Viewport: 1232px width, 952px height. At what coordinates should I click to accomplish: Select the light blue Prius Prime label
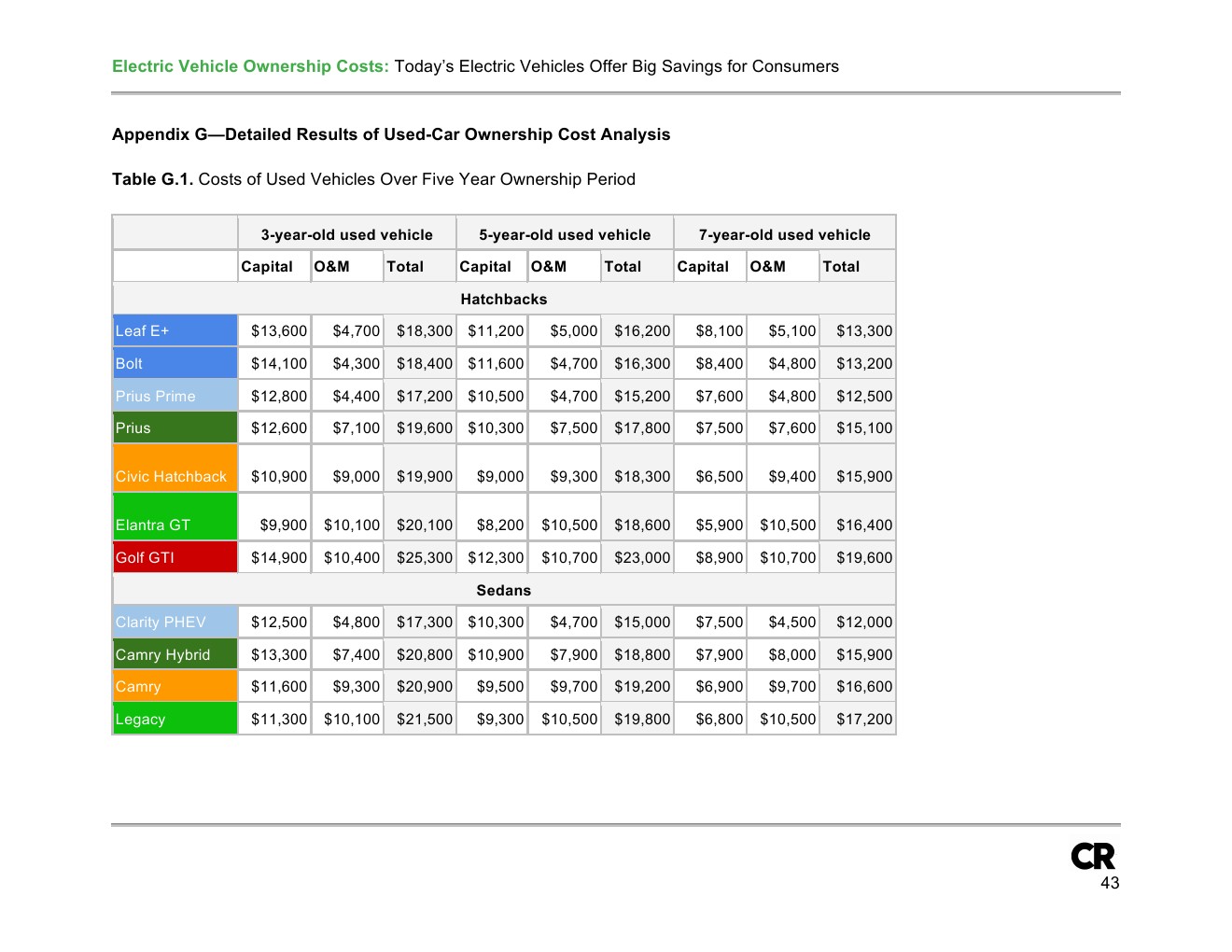(175, 396)
